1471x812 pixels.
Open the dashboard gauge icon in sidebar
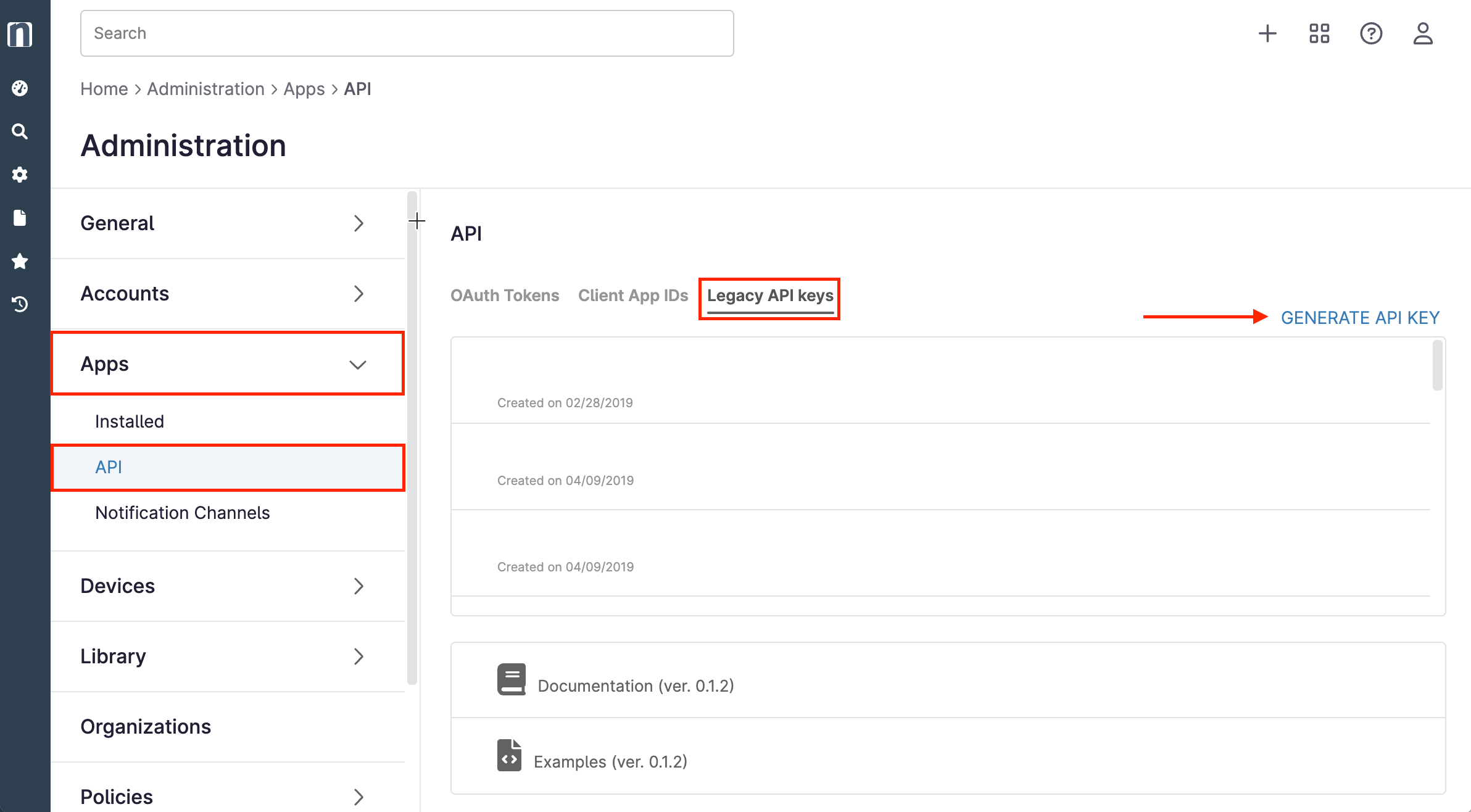point(20,88)
